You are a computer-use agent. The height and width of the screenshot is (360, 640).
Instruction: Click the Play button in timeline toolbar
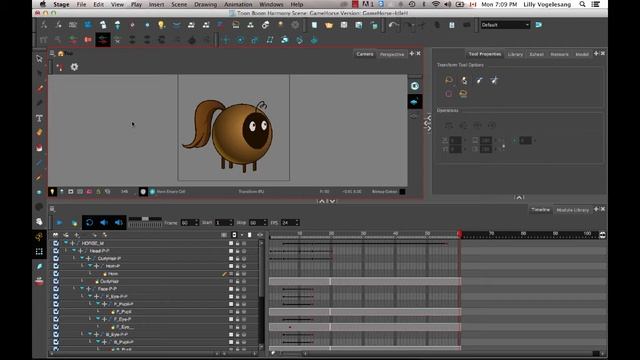tap(60, 222)
